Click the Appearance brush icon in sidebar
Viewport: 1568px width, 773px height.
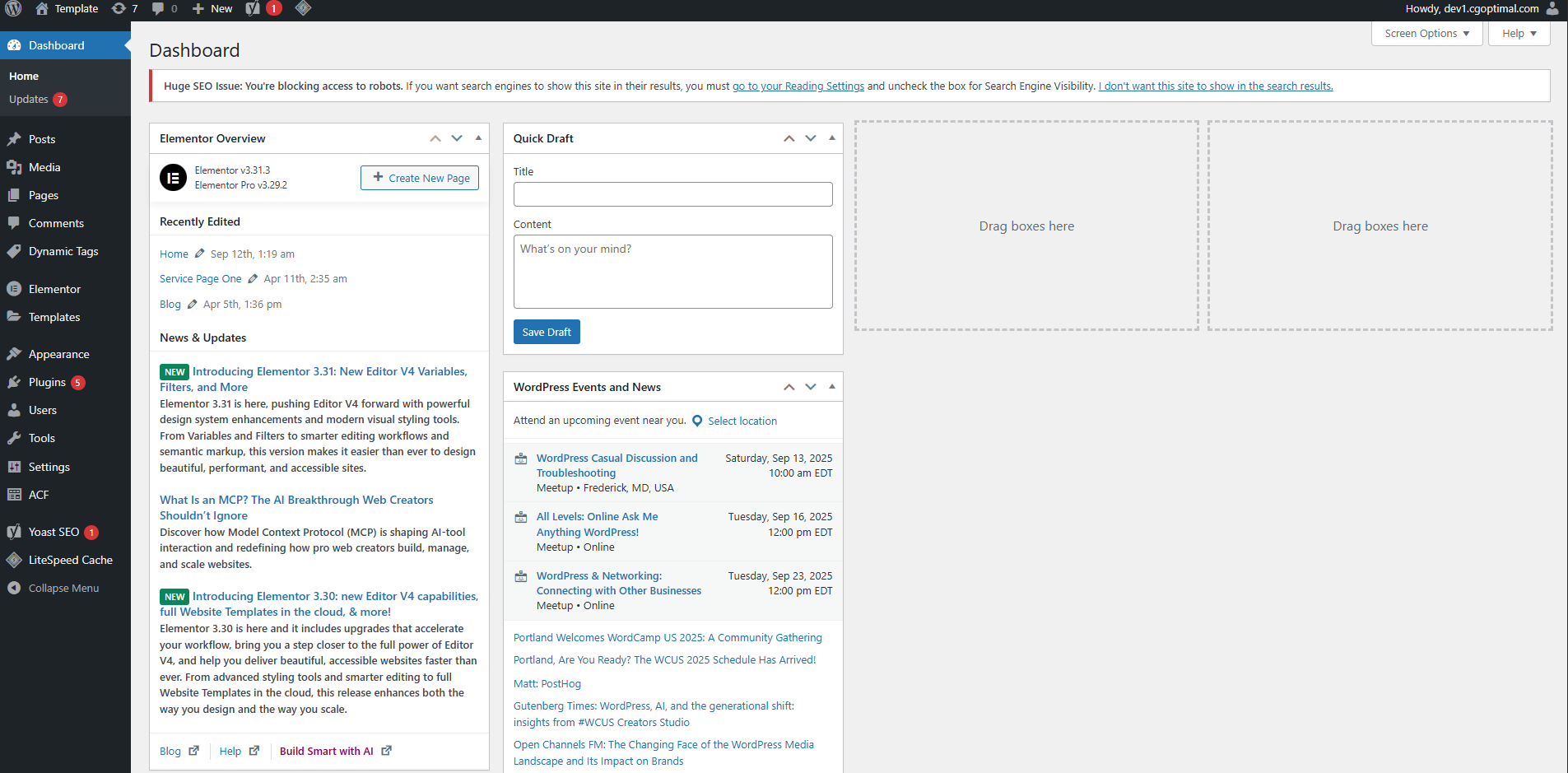pos(14,354)
